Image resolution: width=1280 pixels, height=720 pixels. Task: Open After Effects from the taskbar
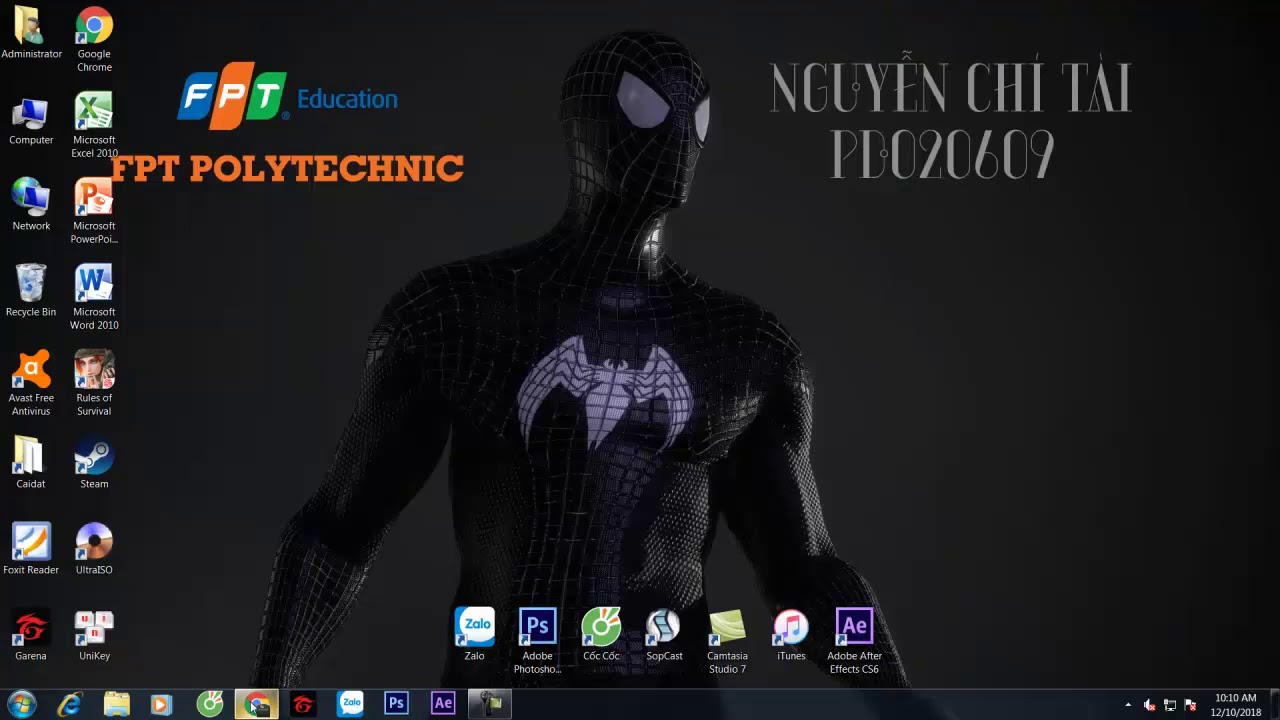click(443, 704)
